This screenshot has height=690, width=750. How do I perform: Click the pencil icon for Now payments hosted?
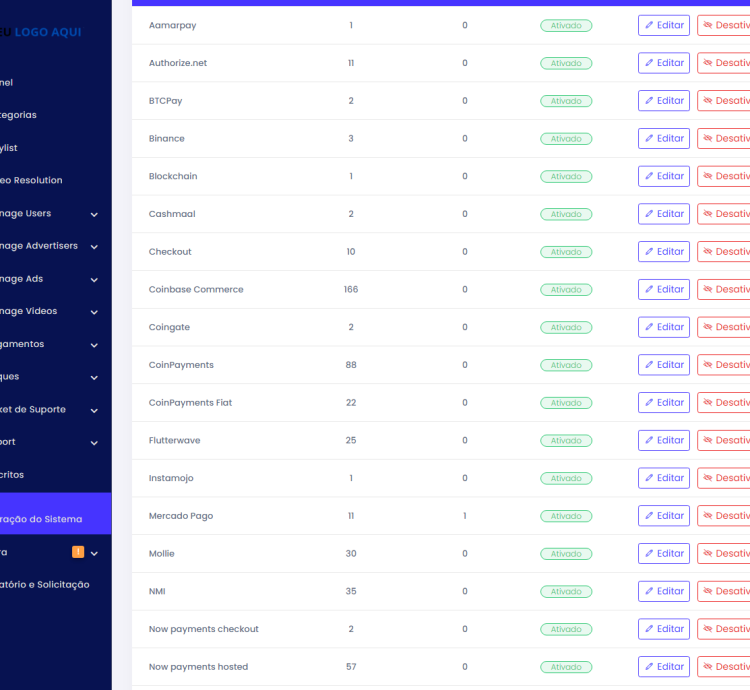(649, 667)
